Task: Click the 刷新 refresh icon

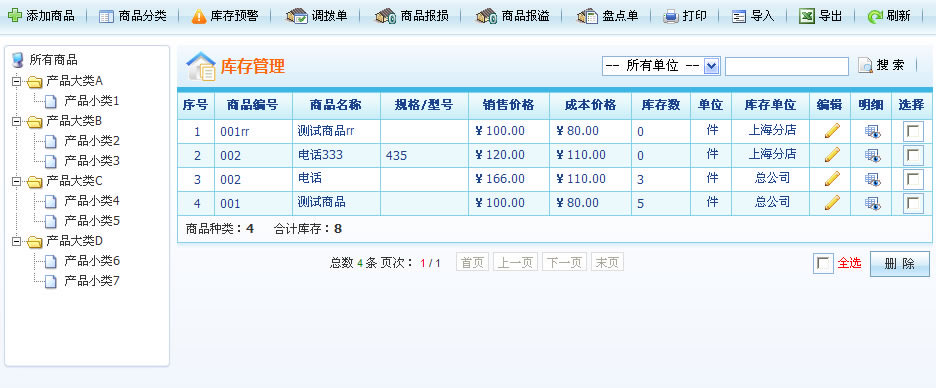Action: pyautogui.click(x=875, y=17)
